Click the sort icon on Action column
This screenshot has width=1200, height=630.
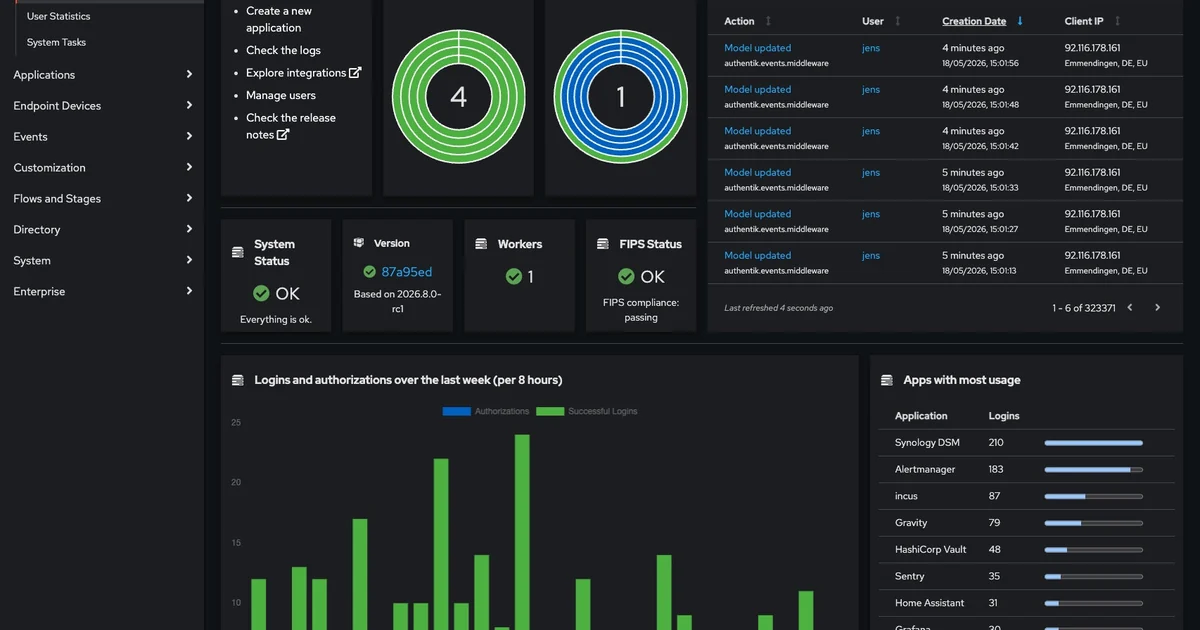click(x=768, y=21)
